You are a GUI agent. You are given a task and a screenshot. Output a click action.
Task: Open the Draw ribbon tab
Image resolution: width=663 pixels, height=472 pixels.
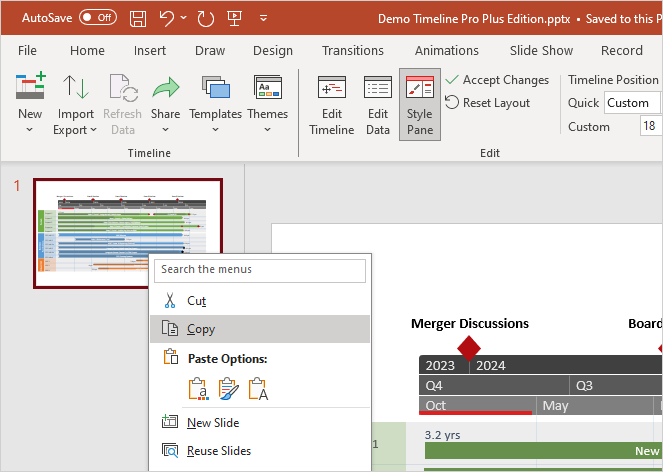pos(210,51)
